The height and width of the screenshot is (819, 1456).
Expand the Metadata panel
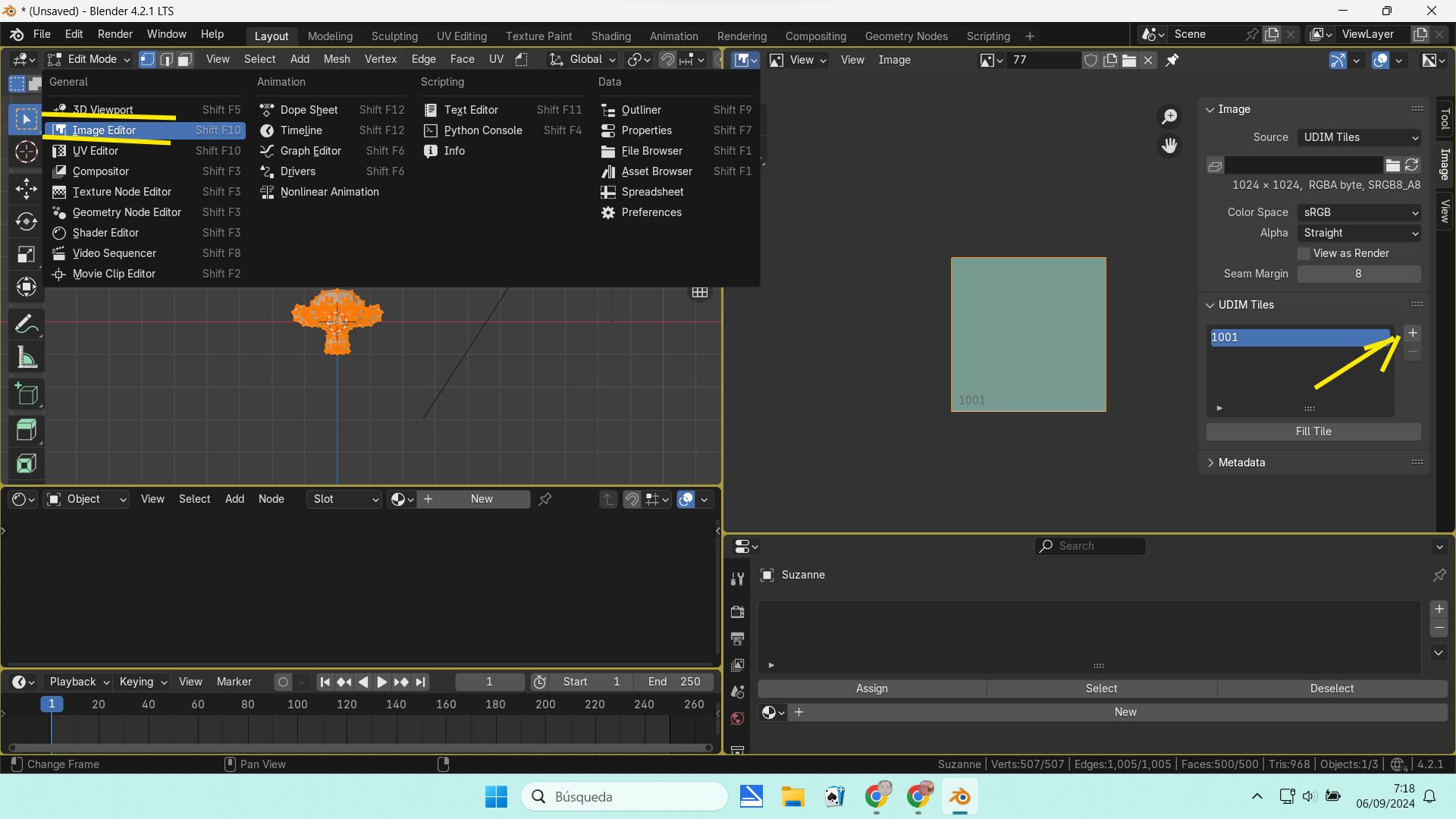pyautogui.click(x=1241, y=463)
